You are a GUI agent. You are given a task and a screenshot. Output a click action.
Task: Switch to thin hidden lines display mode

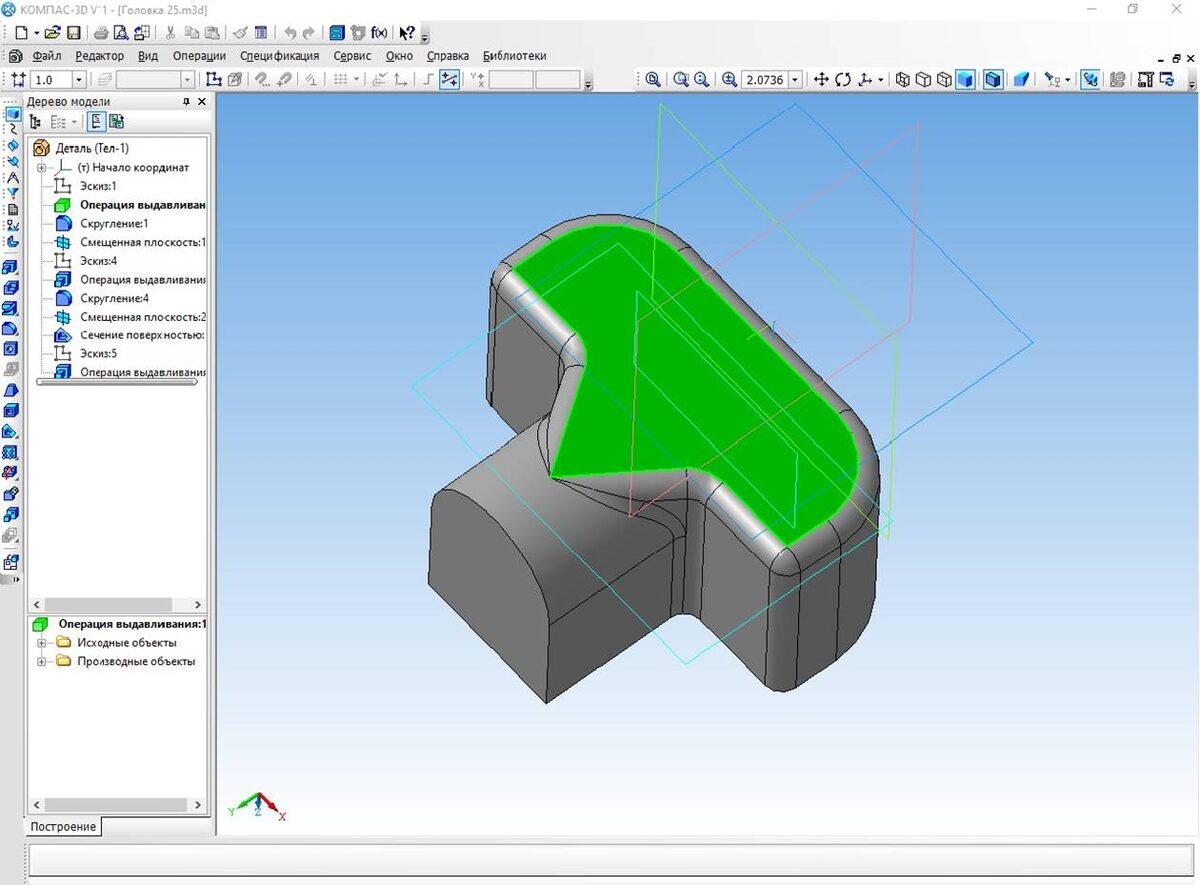pos(944,79)
